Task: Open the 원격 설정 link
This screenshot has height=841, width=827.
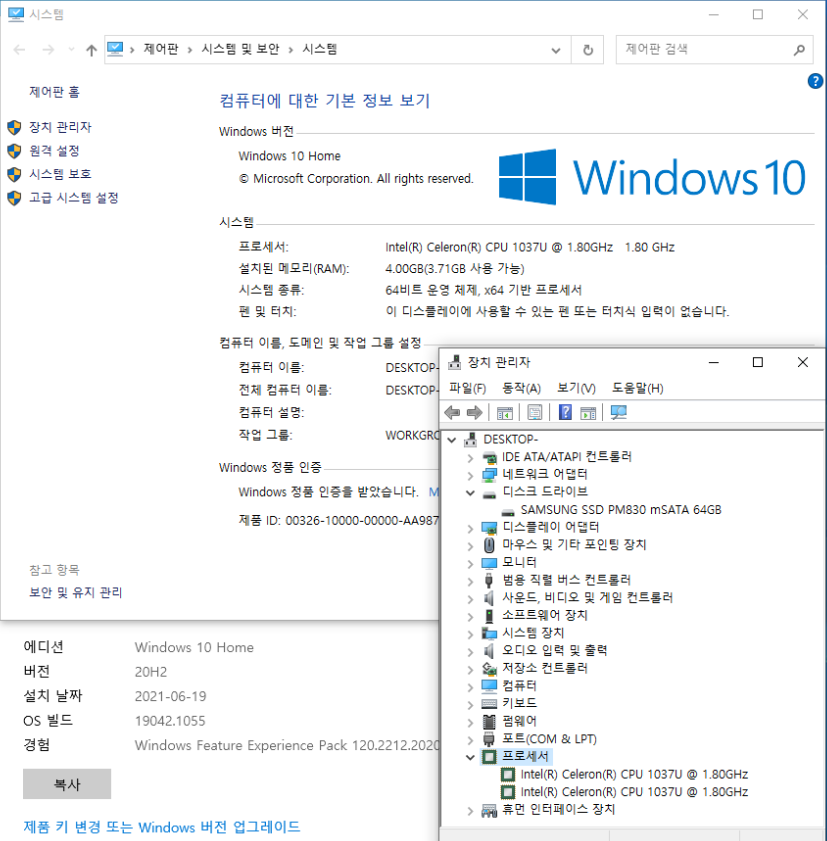Action: (54, 151)
